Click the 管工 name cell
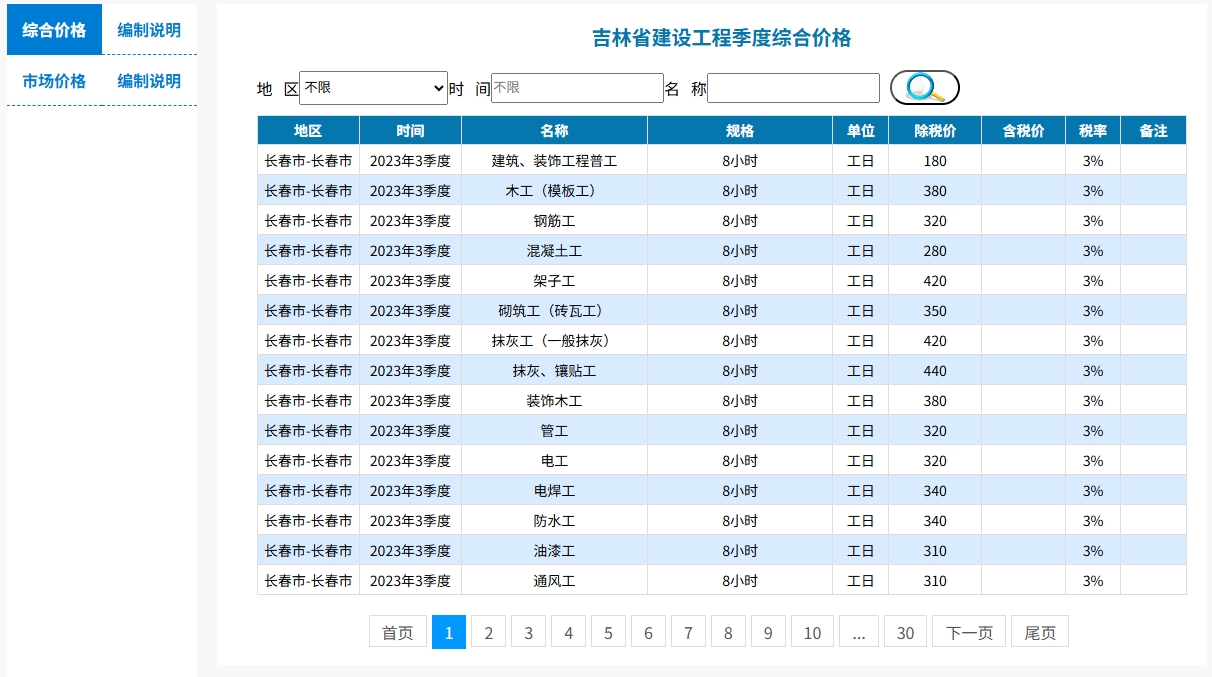Image resolution: width=1212 pixels, height=677 pixels. click(554, 431)
